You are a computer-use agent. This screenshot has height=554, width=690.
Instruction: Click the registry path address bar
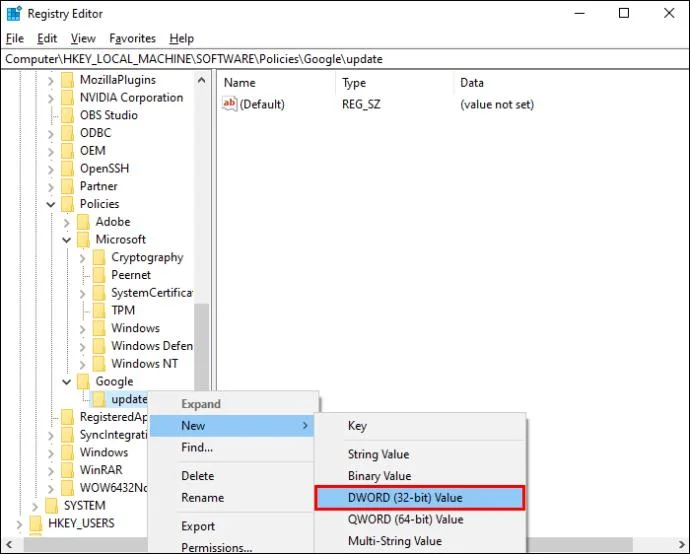pyautogui.click(x=345, y=59)
